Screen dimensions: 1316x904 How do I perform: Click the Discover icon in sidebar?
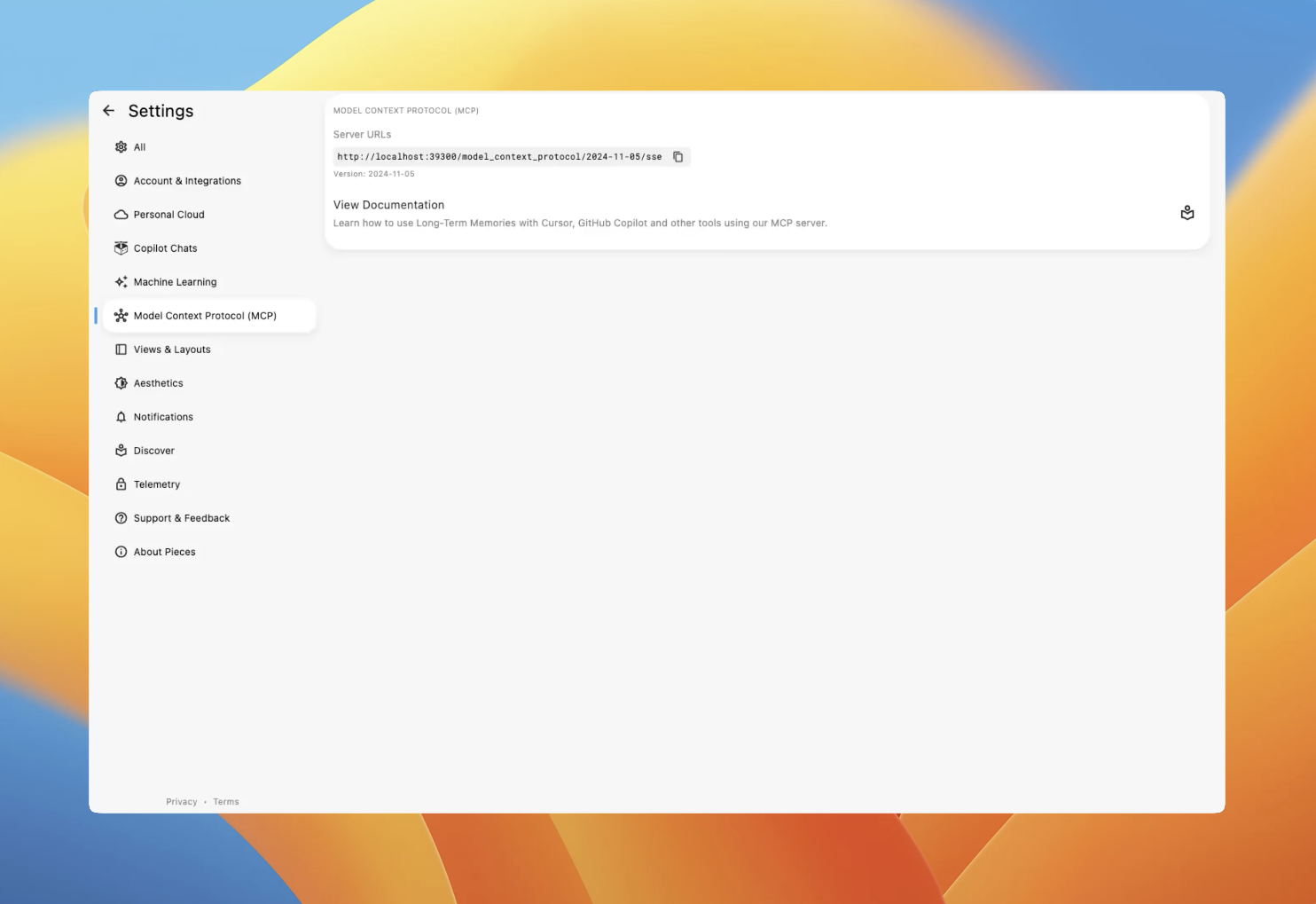click(121, 451)
